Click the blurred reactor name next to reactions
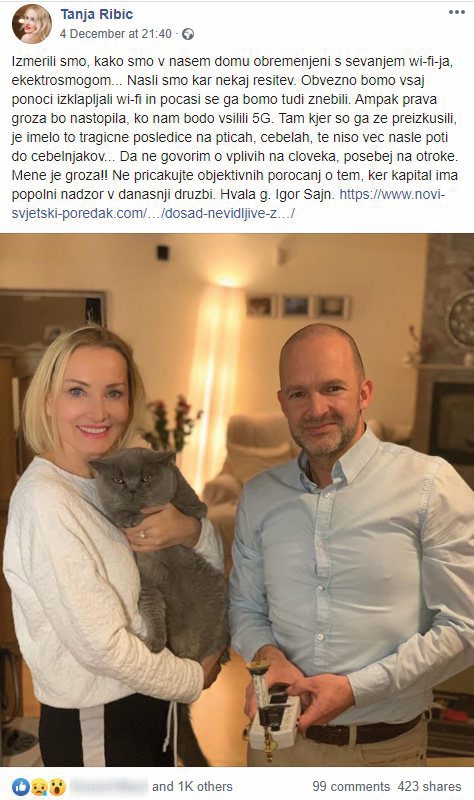 (109, 786)
